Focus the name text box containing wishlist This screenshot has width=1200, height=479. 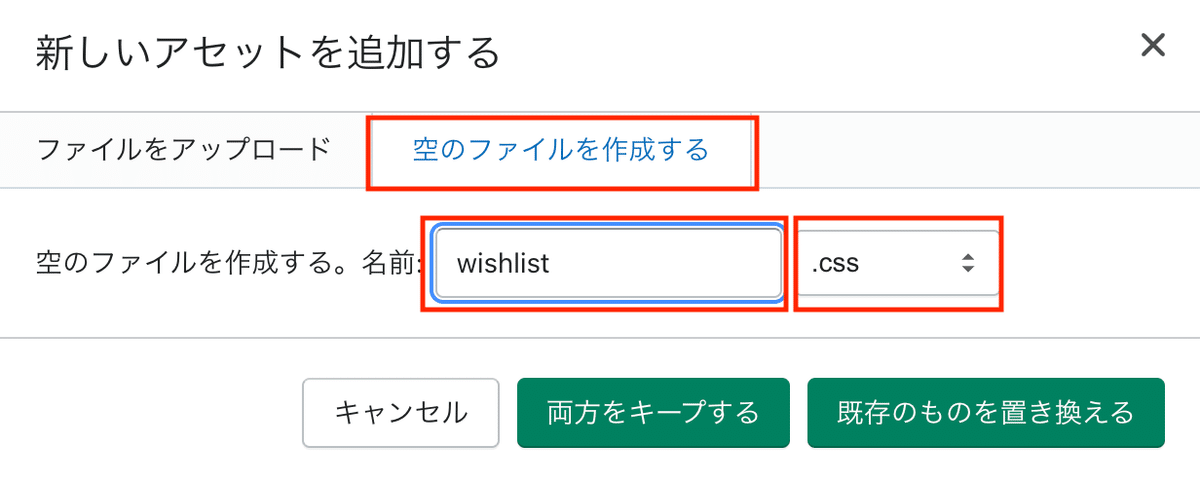(x=608, y=264)
